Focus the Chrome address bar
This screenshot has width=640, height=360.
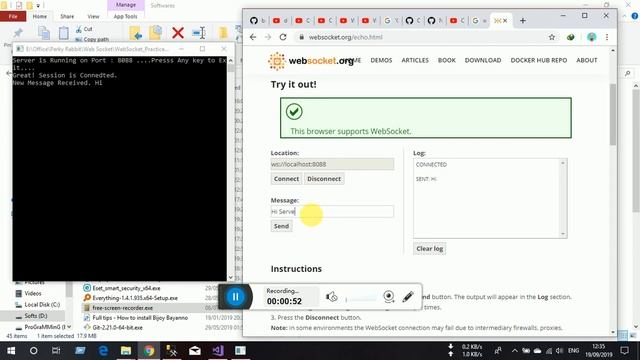click(x=420, y=37)
